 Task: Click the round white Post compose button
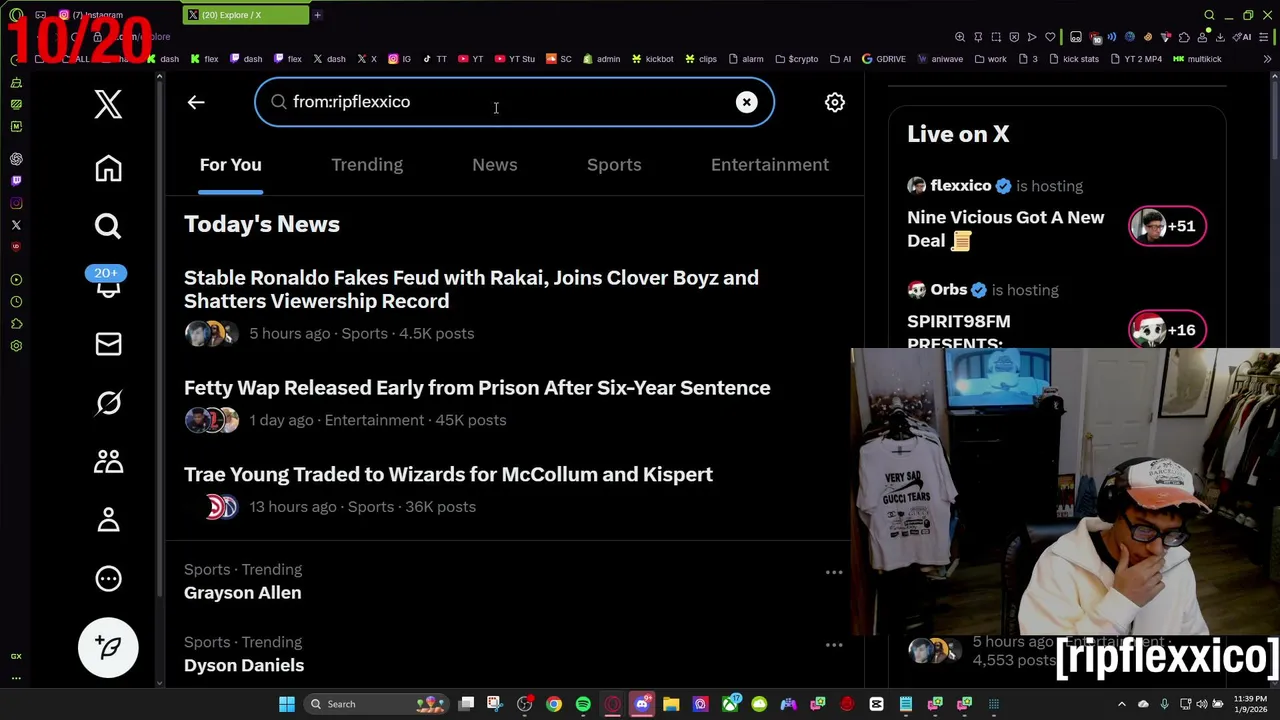click(108, 648)
